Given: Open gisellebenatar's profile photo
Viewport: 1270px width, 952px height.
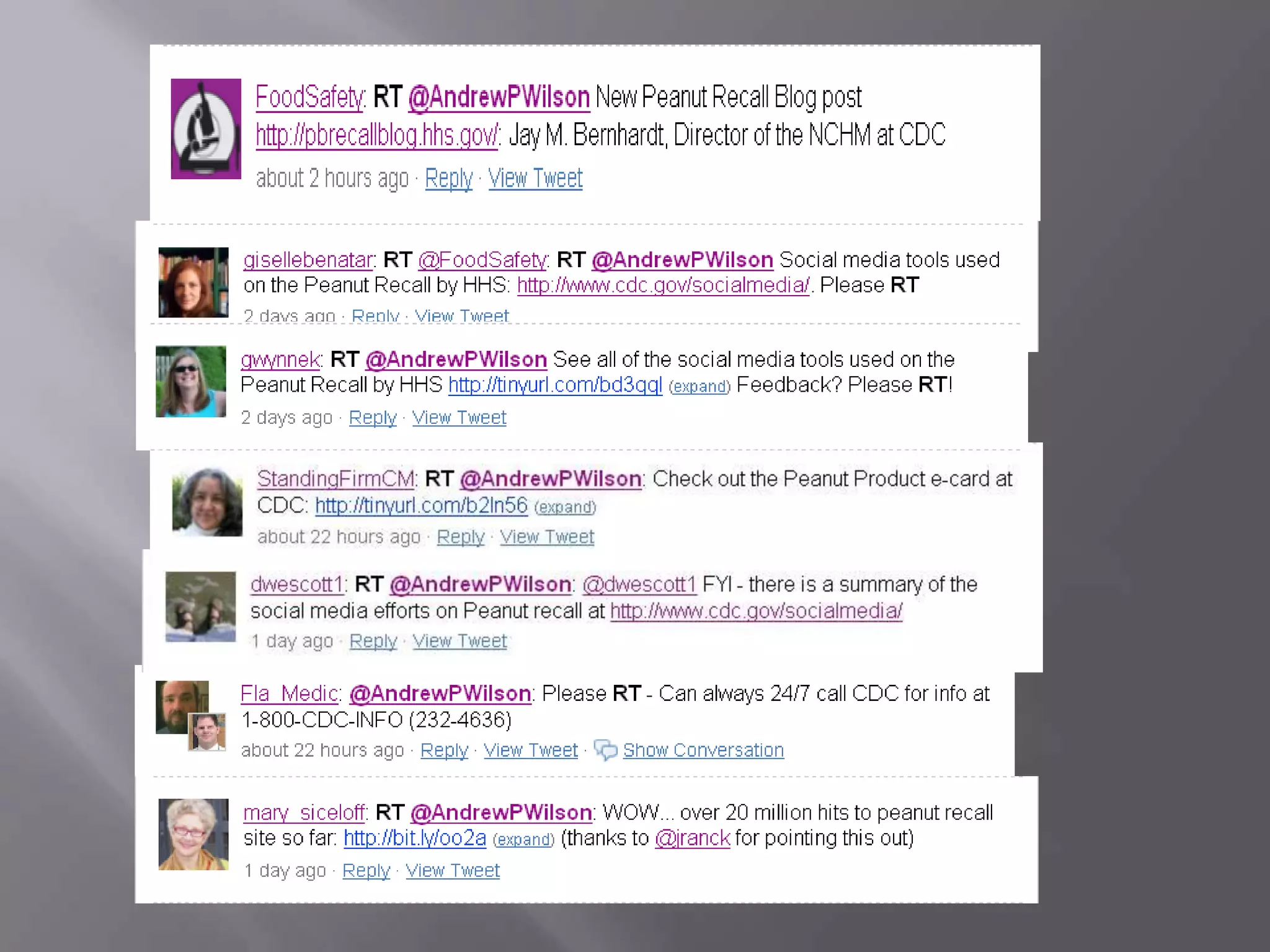Looking at the screenshot, I should [x=193, y=283].
